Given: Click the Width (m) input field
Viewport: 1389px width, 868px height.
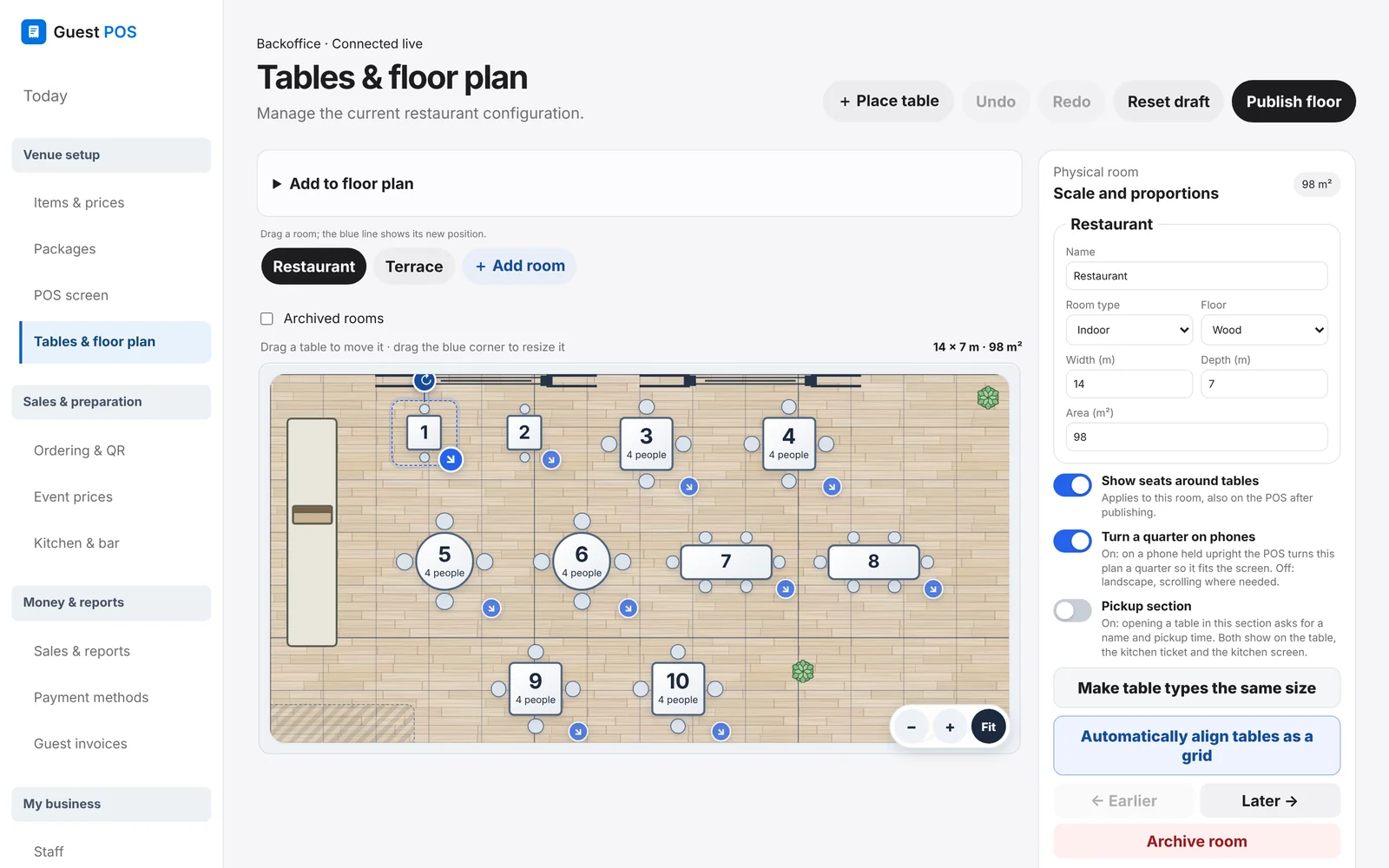Looking at the screenshot, I should click(1129, 384).
